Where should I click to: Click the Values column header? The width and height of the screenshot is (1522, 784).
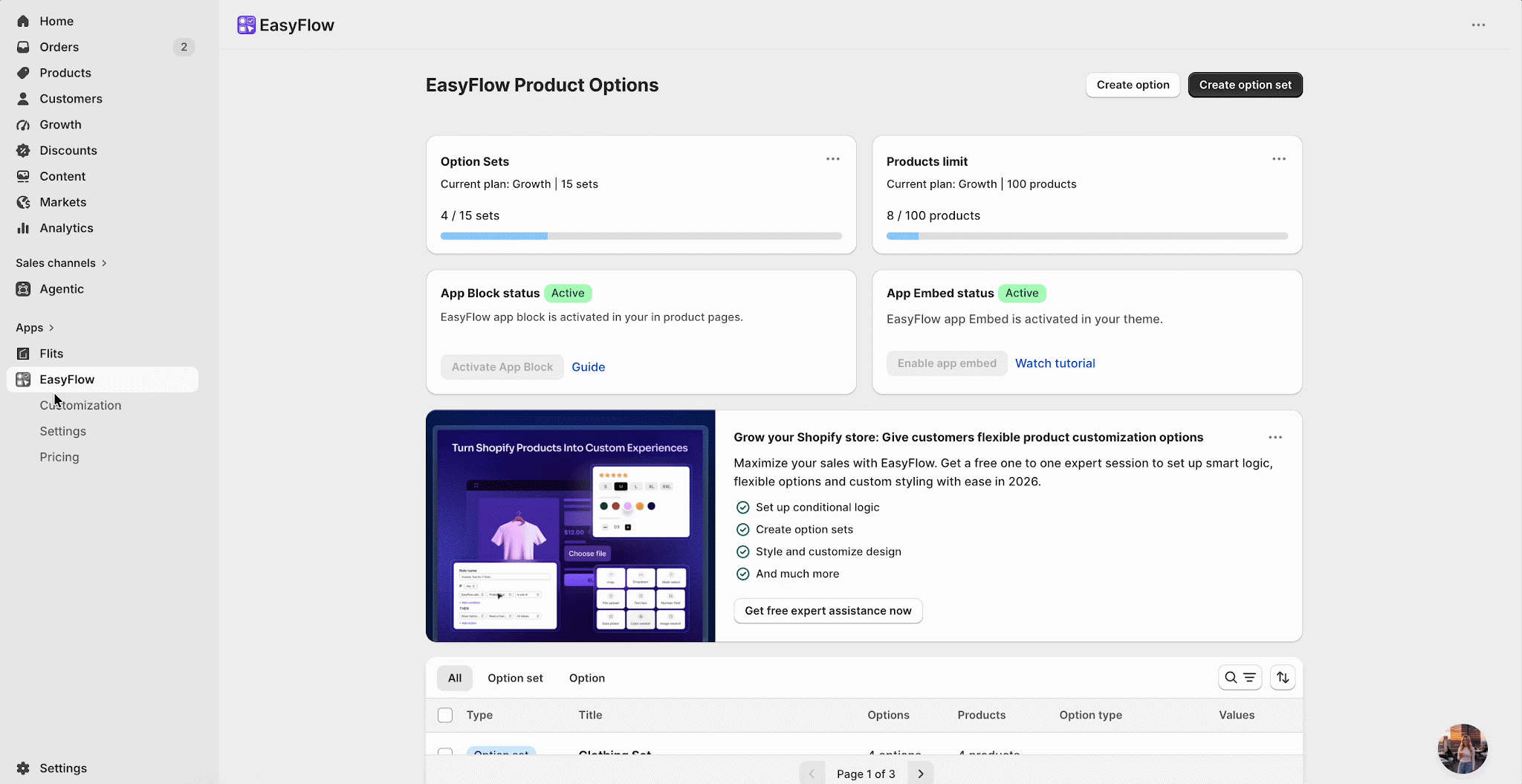pos(1237,715)
